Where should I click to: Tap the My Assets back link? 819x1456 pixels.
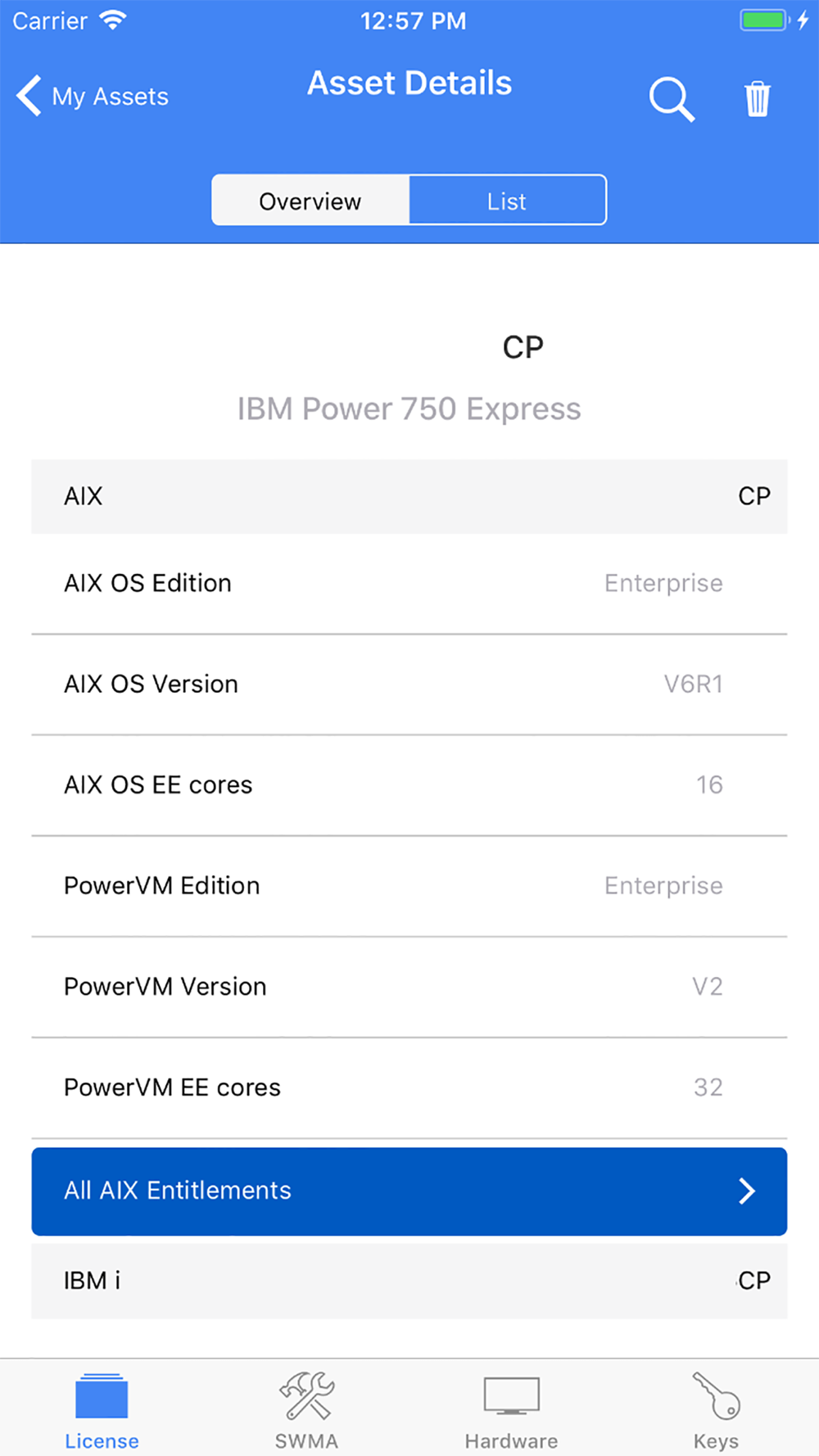110,97
